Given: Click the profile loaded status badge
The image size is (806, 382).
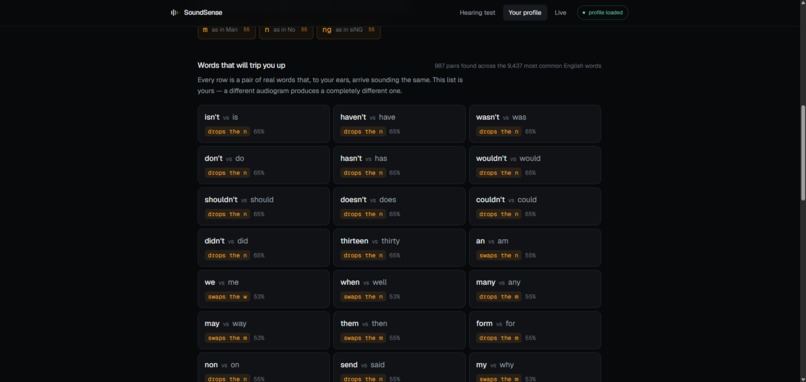Looking at the screenshot, I should (602, 12).
